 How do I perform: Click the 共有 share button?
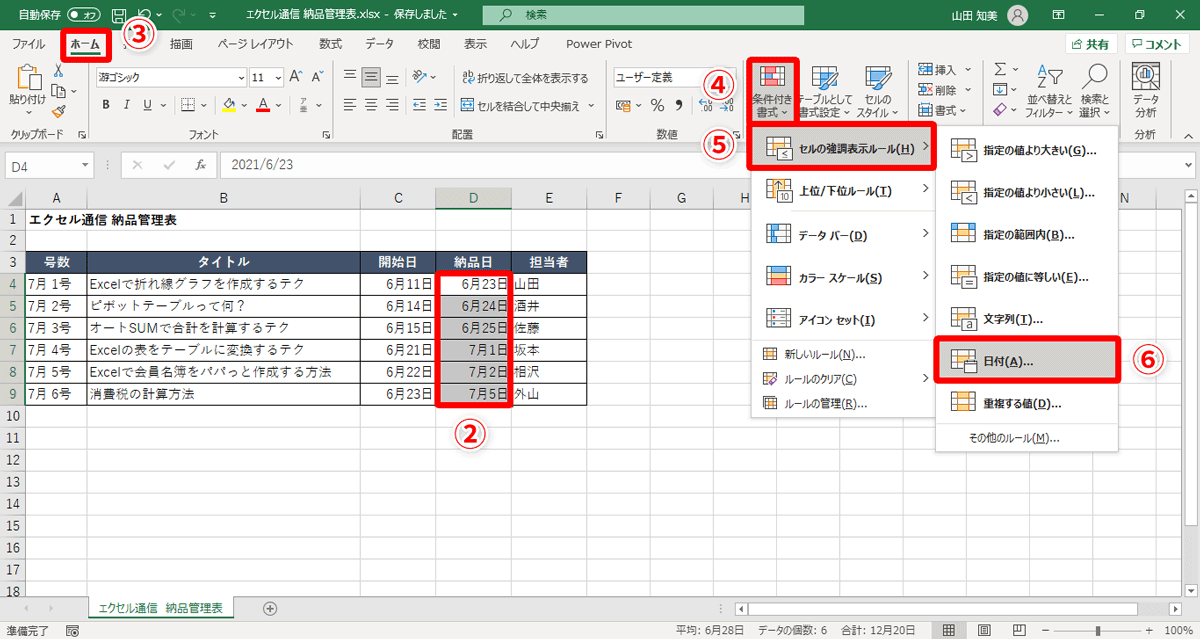[x=1090, y=44]
